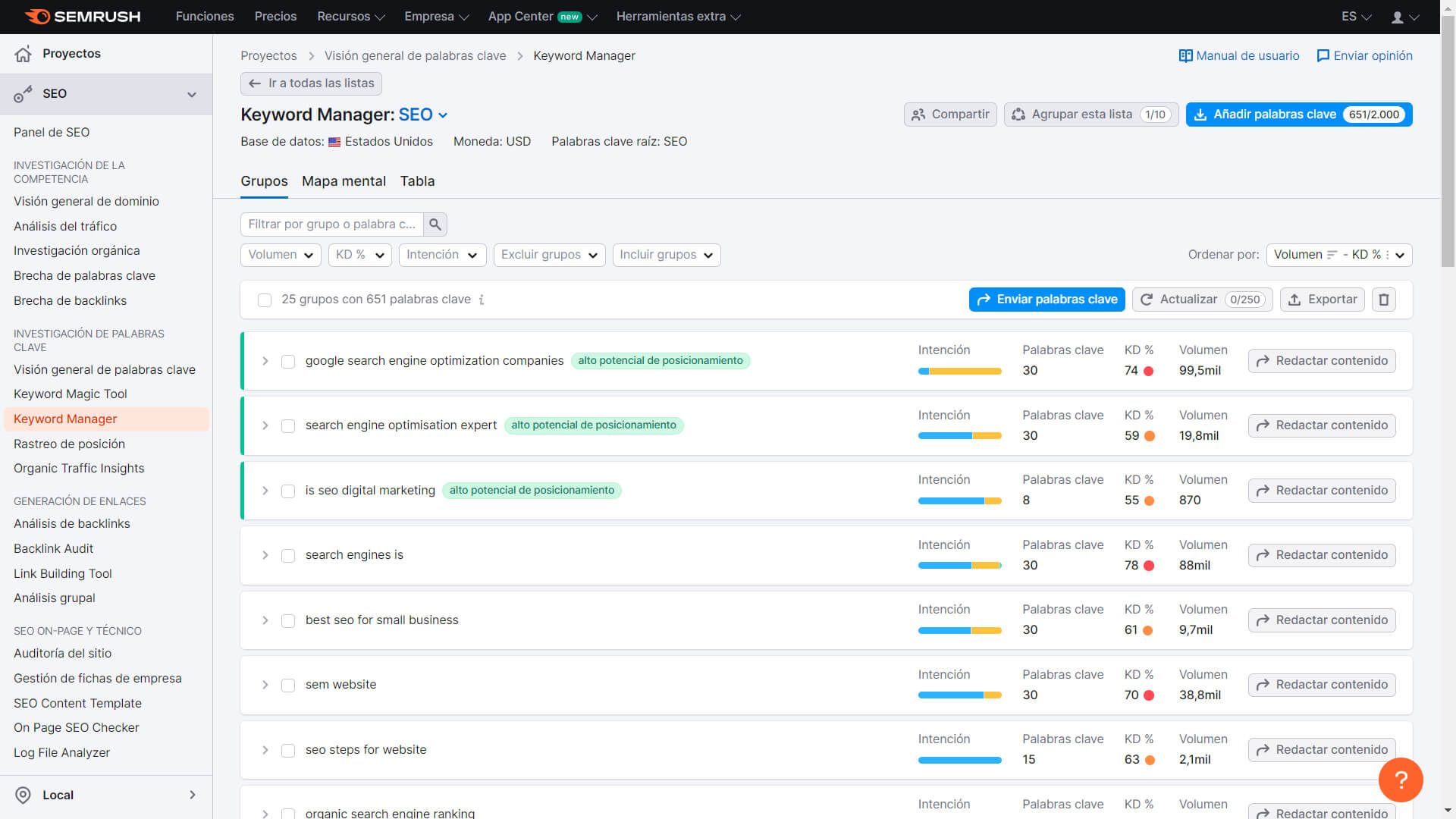Toggle checkbox for google search engine optimization companies
The width and height of the screenshot is (1456, 819).
[288, 360]
